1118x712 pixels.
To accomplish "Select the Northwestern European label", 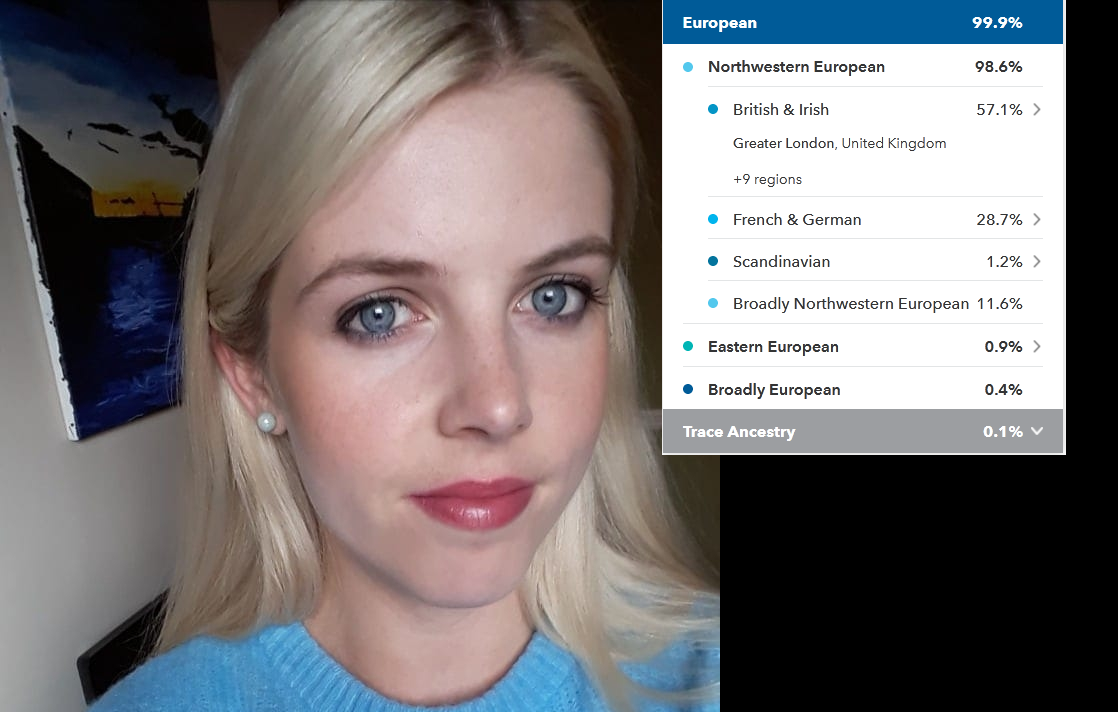I will click(796, 67).
